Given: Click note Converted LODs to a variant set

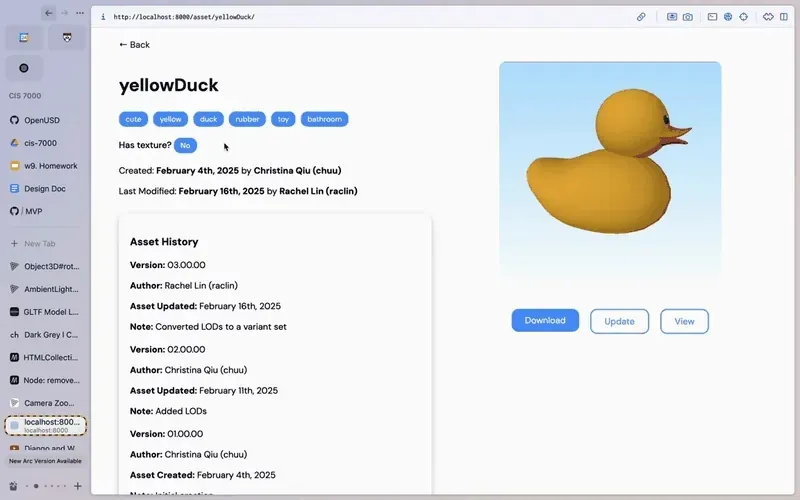Looking at the screenshot, I should (208, 327).
